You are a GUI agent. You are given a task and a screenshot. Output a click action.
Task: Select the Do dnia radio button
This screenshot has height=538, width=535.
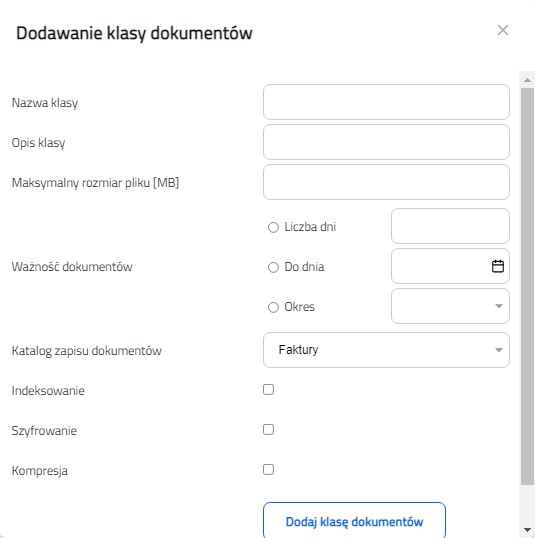tap(273, 267)
